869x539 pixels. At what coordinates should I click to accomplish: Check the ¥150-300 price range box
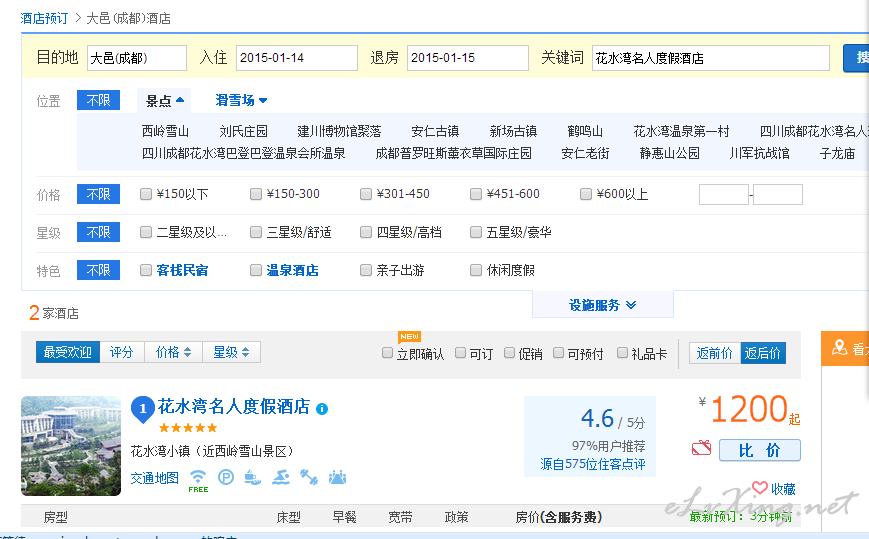[x=257, y=194]
